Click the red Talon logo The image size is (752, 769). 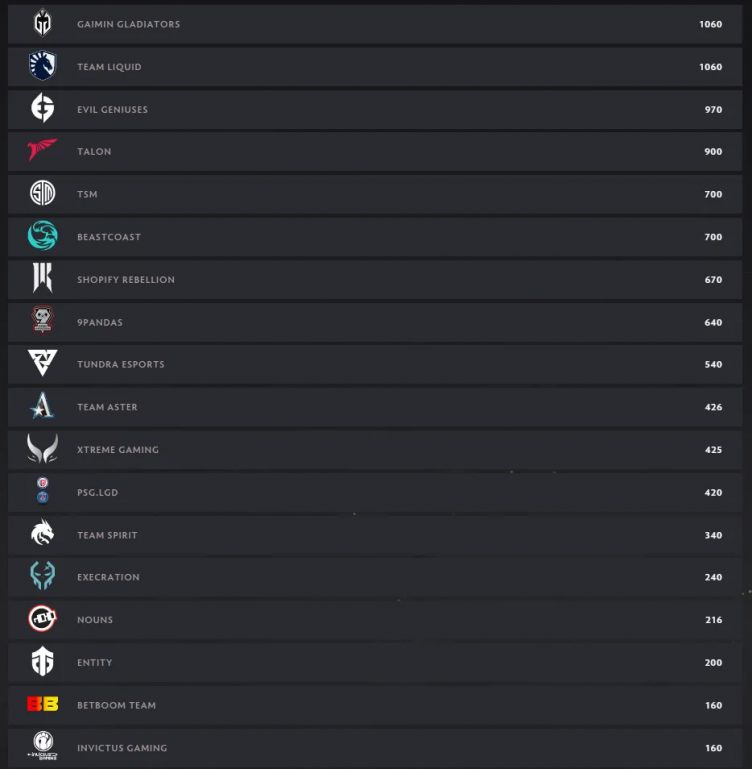[42, 151]
